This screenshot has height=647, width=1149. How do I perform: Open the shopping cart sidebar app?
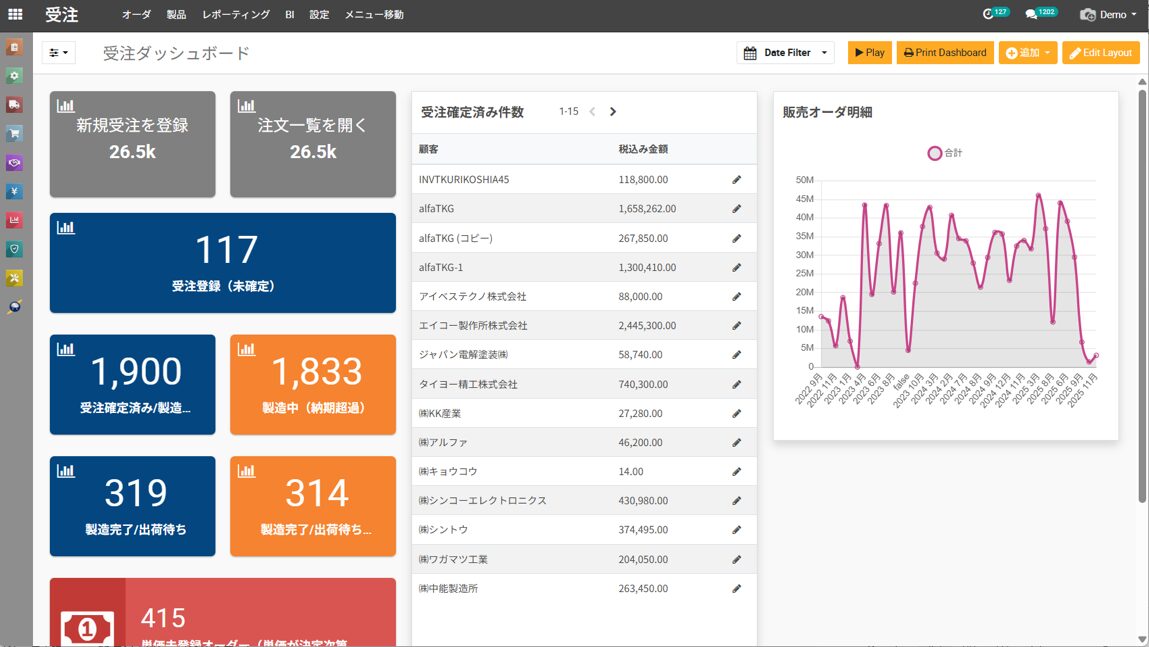coord(14,134)
